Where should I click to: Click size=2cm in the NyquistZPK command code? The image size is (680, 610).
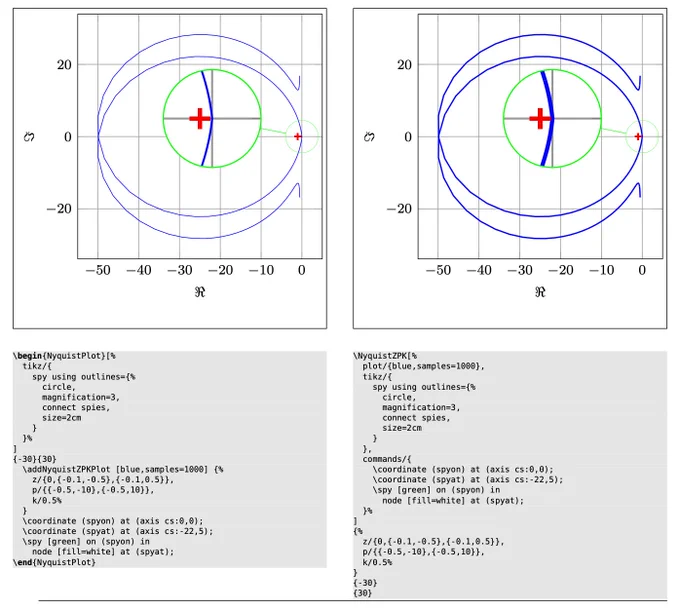coord(402,428)
